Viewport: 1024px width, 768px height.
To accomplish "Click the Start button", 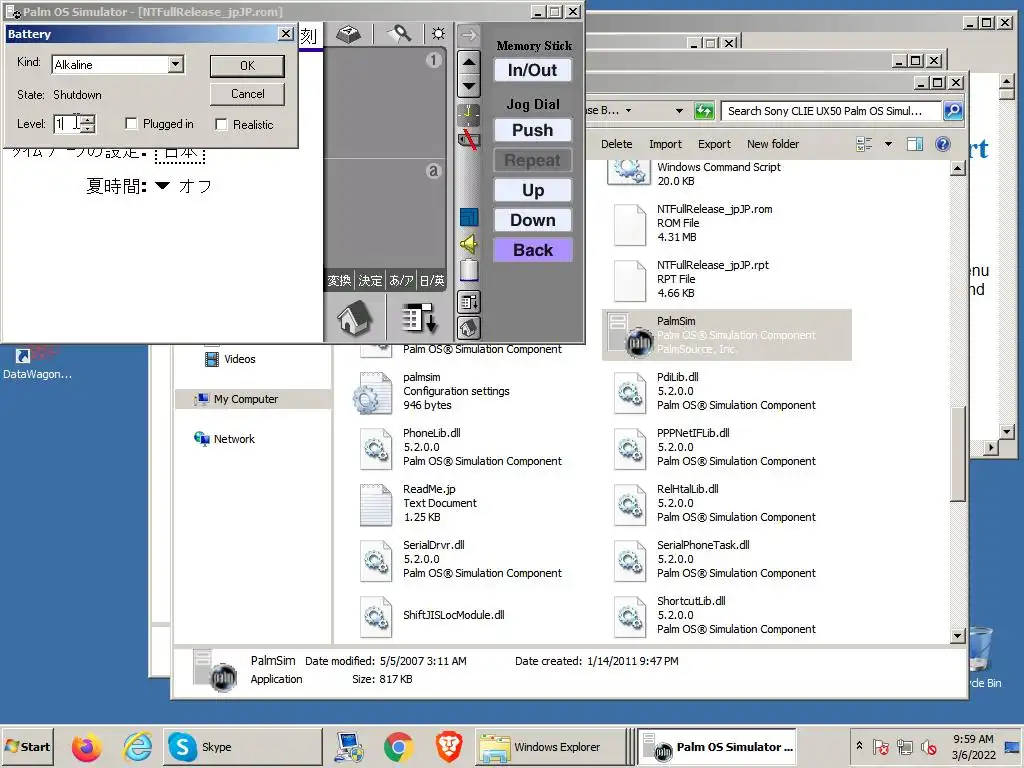I will [x=28, y=746].
